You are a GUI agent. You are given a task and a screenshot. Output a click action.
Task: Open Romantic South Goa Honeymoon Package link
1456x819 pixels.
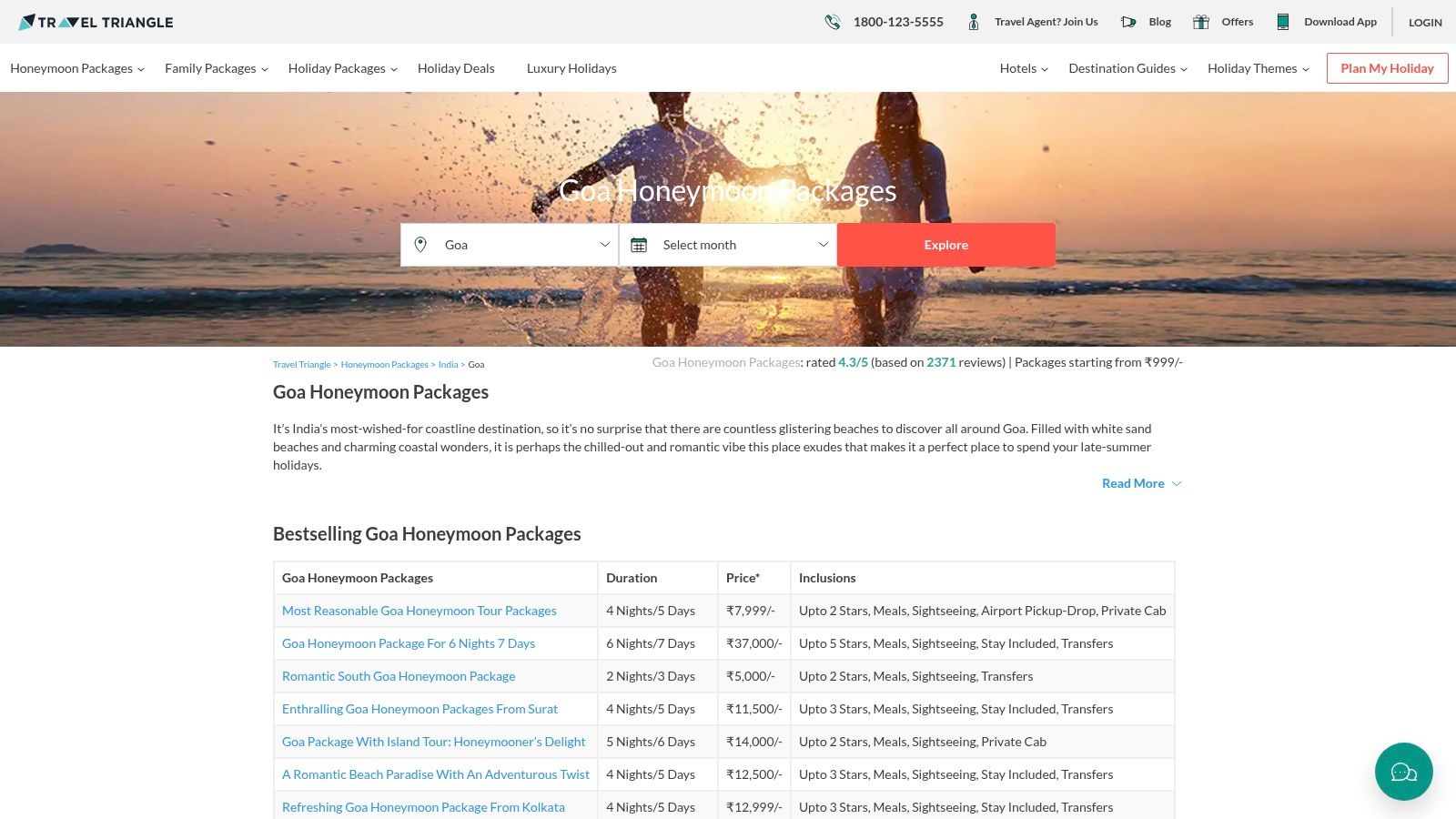(399, 676)
